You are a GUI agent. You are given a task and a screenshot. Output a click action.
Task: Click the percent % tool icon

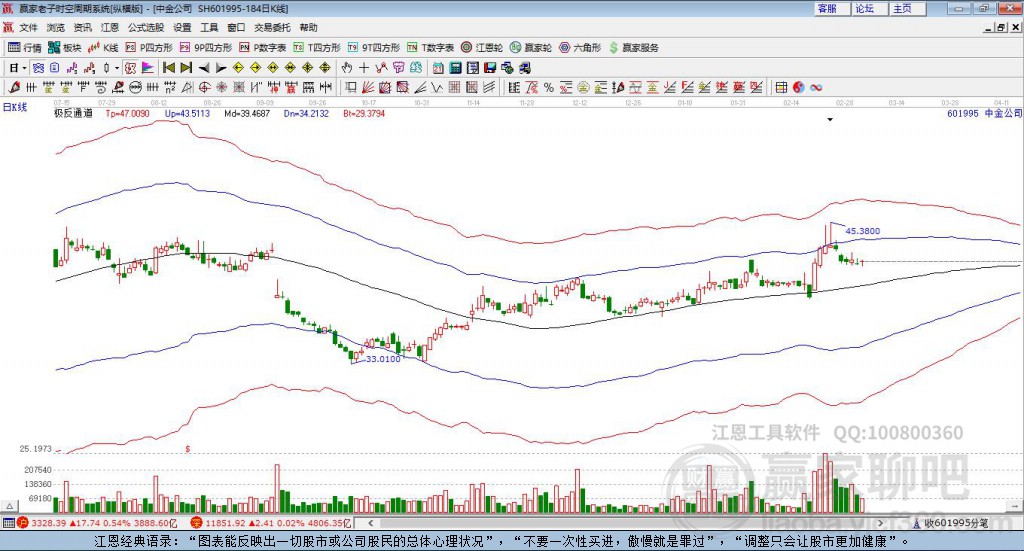tap(549, 87)
